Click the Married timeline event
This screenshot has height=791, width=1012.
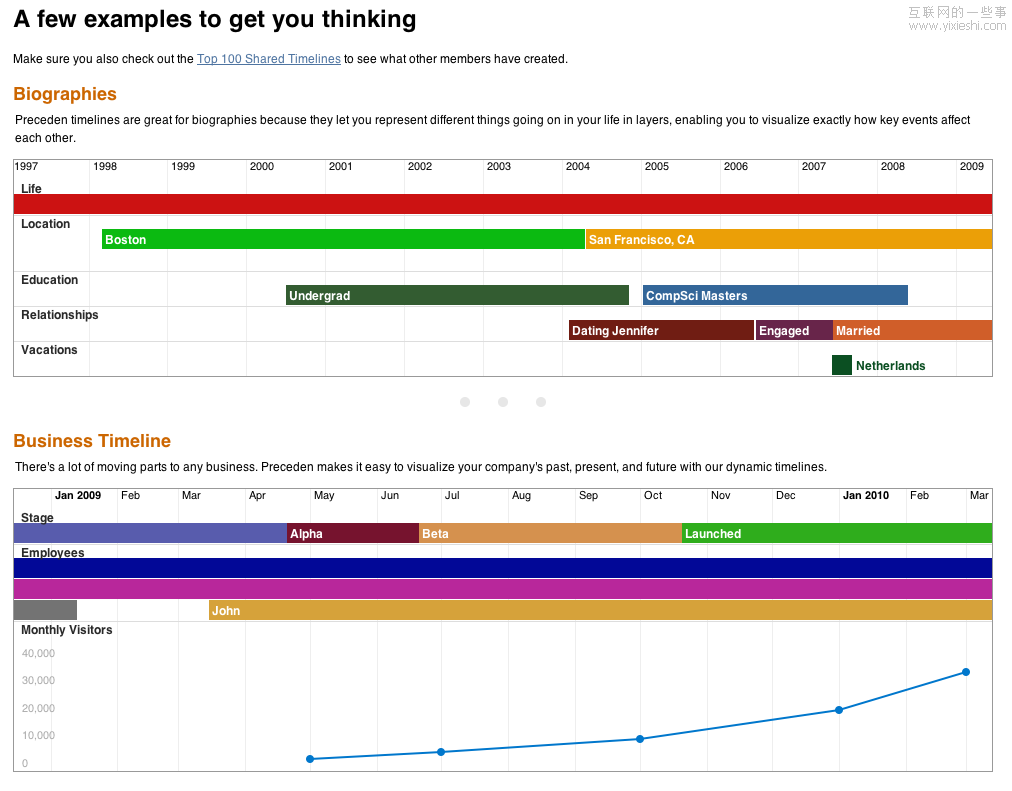click(912, 330)
